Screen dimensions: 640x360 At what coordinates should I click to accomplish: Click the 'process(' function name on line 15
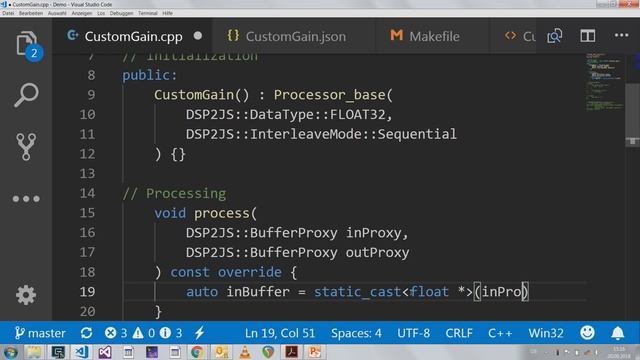225,213
